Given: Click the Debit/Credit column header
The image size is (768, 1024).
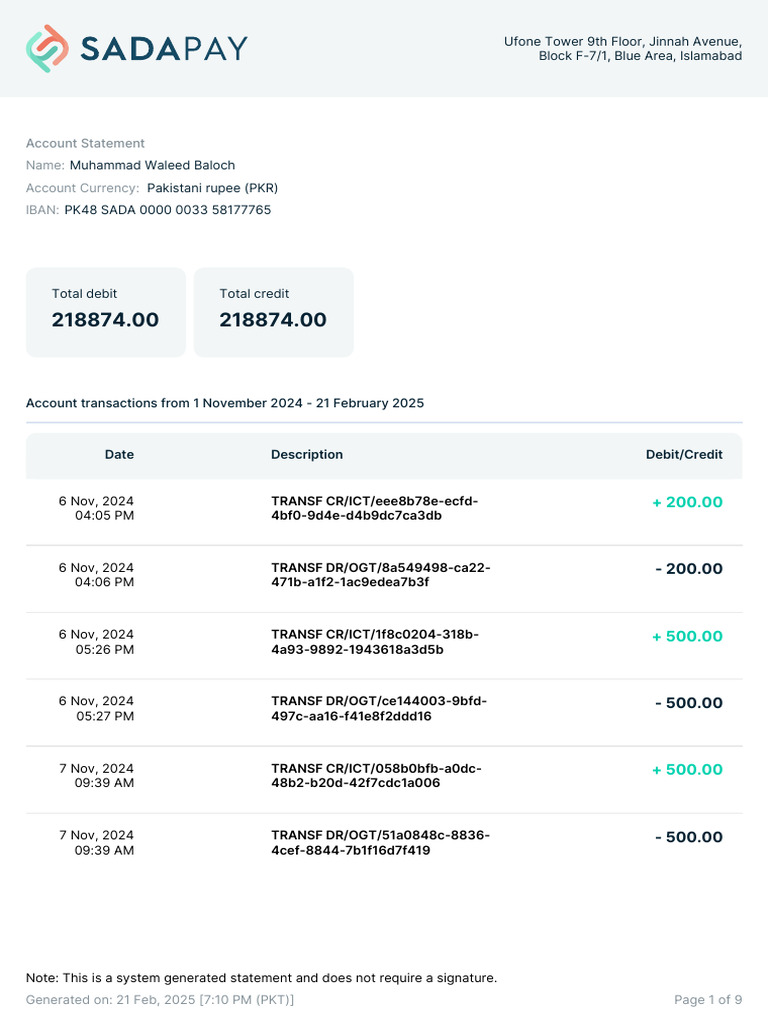Looking at the screenshot, I should (x=684, y=454).
